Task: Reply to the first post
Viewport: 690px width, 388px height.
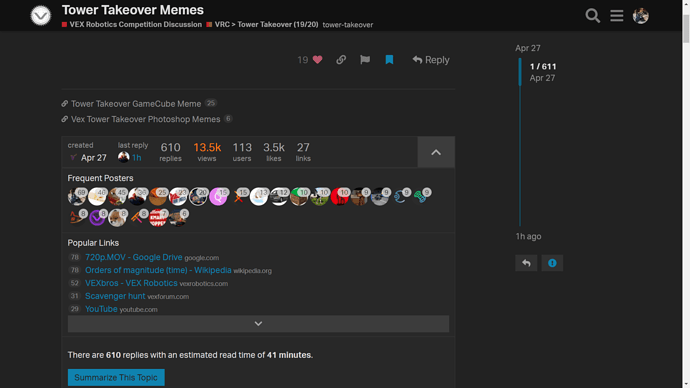Action: coord(431,59)
